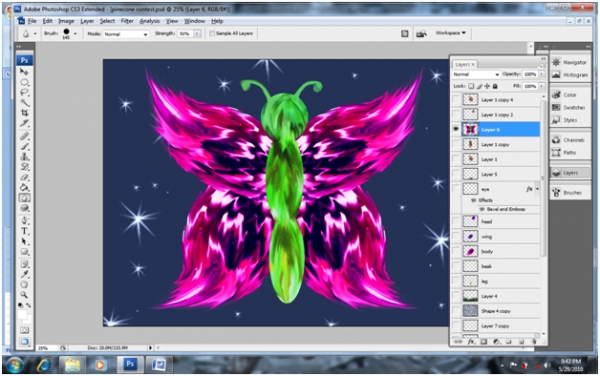Toggle Quick Mask mode in toolbox
The height and width of the screenshot is (376, 600).
point(24,330)
